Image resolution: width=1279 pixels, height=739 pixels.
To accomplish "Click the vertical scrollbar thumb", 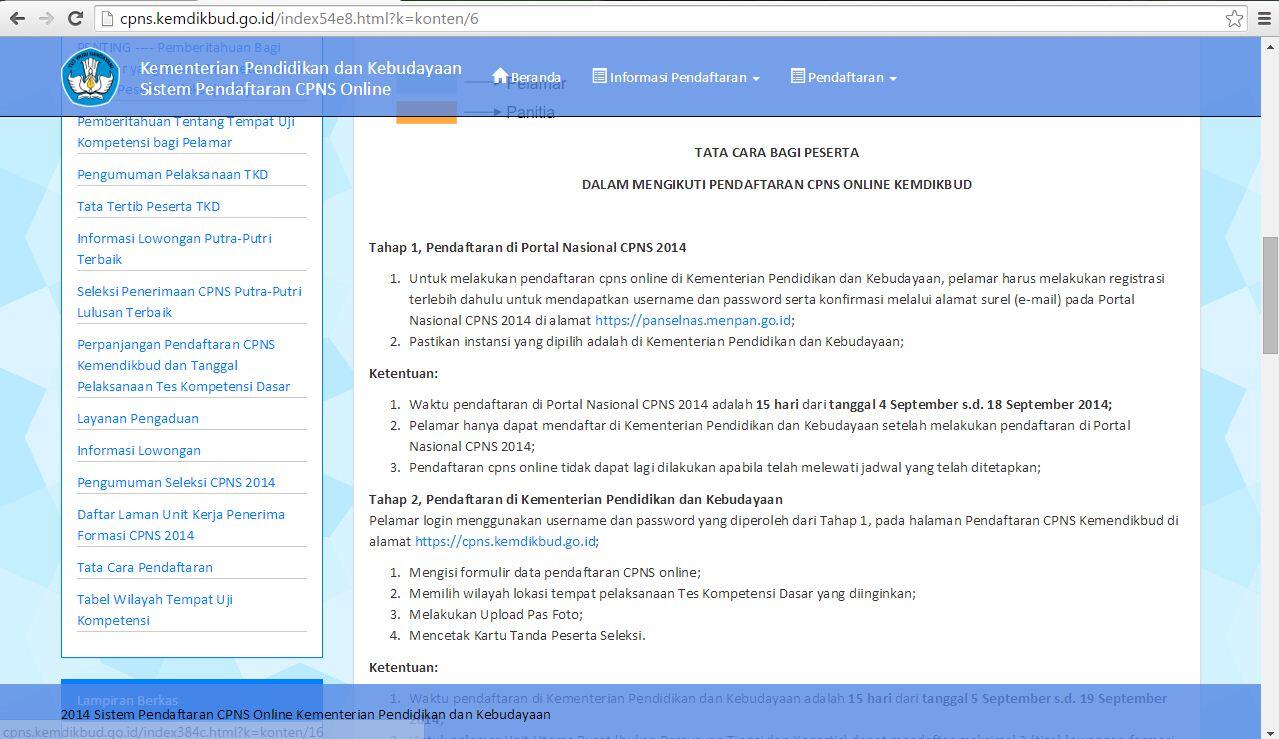I will tap(1270, 295).
